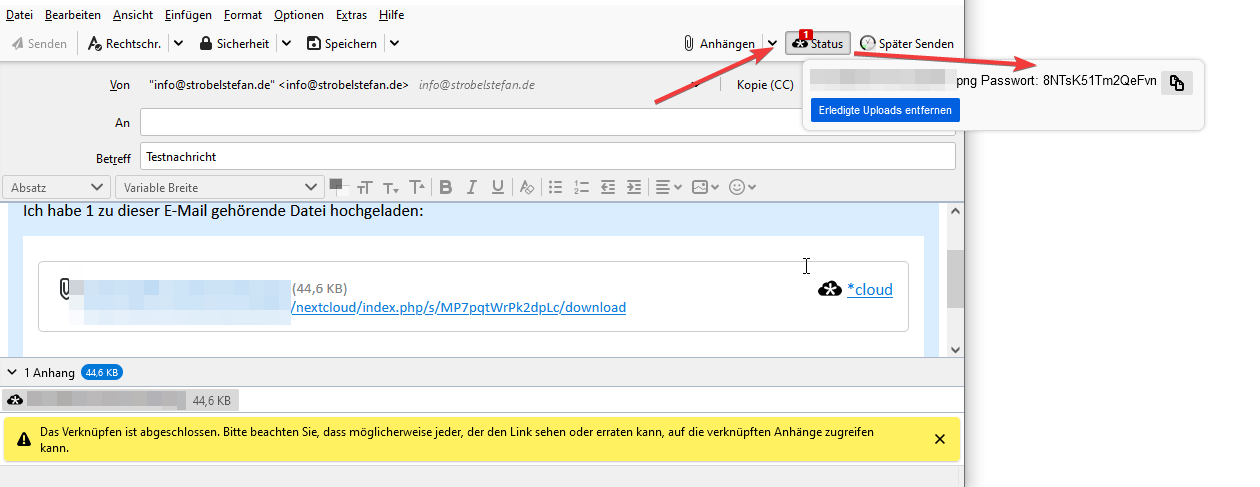Screen dimensions: 1260x487
Task: Click in the An recipient field
Action: (548, 122)
